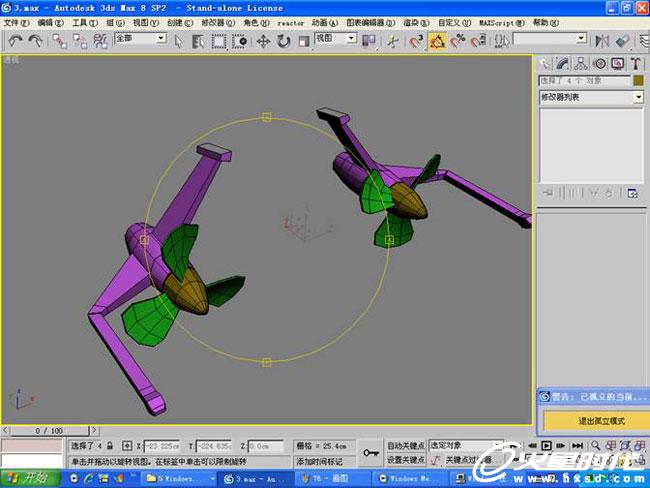
Task: Open the reference coordinate system dropdown 视图
Action: coord(336,39)
